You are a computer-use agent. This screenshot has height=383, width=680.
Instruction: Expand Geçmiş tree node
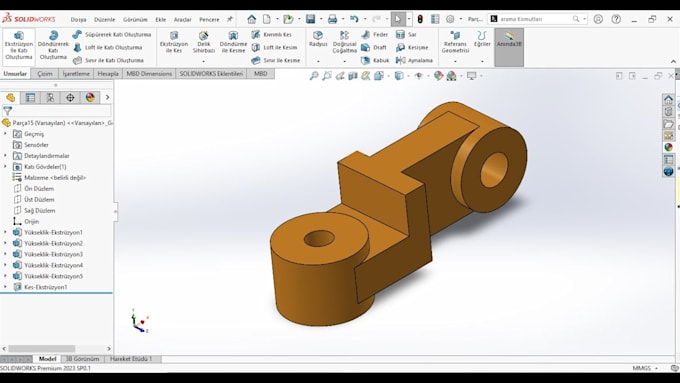5,134
